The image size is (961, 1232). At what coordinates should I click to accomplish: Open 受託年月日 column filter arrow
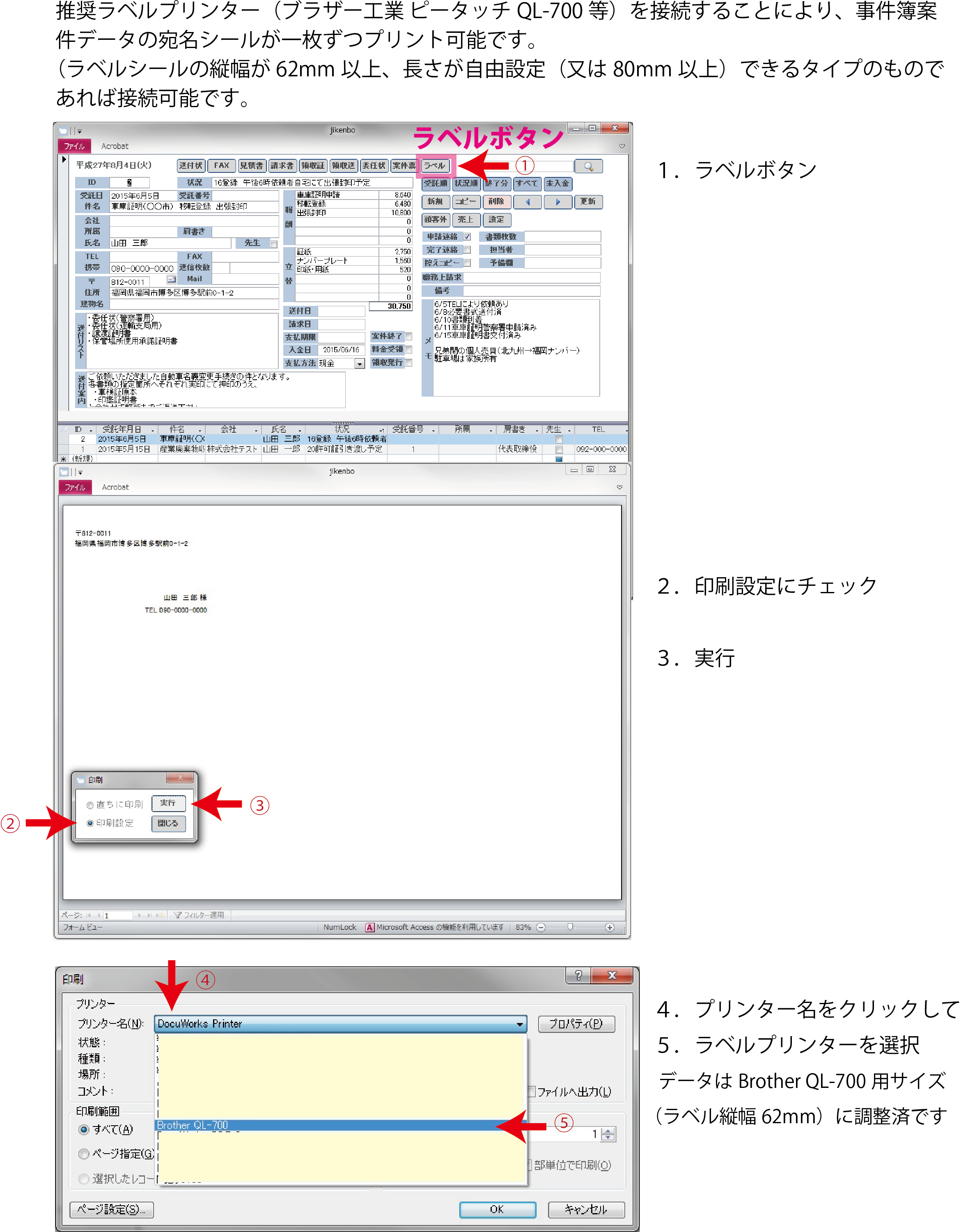(x=153, y=430)
